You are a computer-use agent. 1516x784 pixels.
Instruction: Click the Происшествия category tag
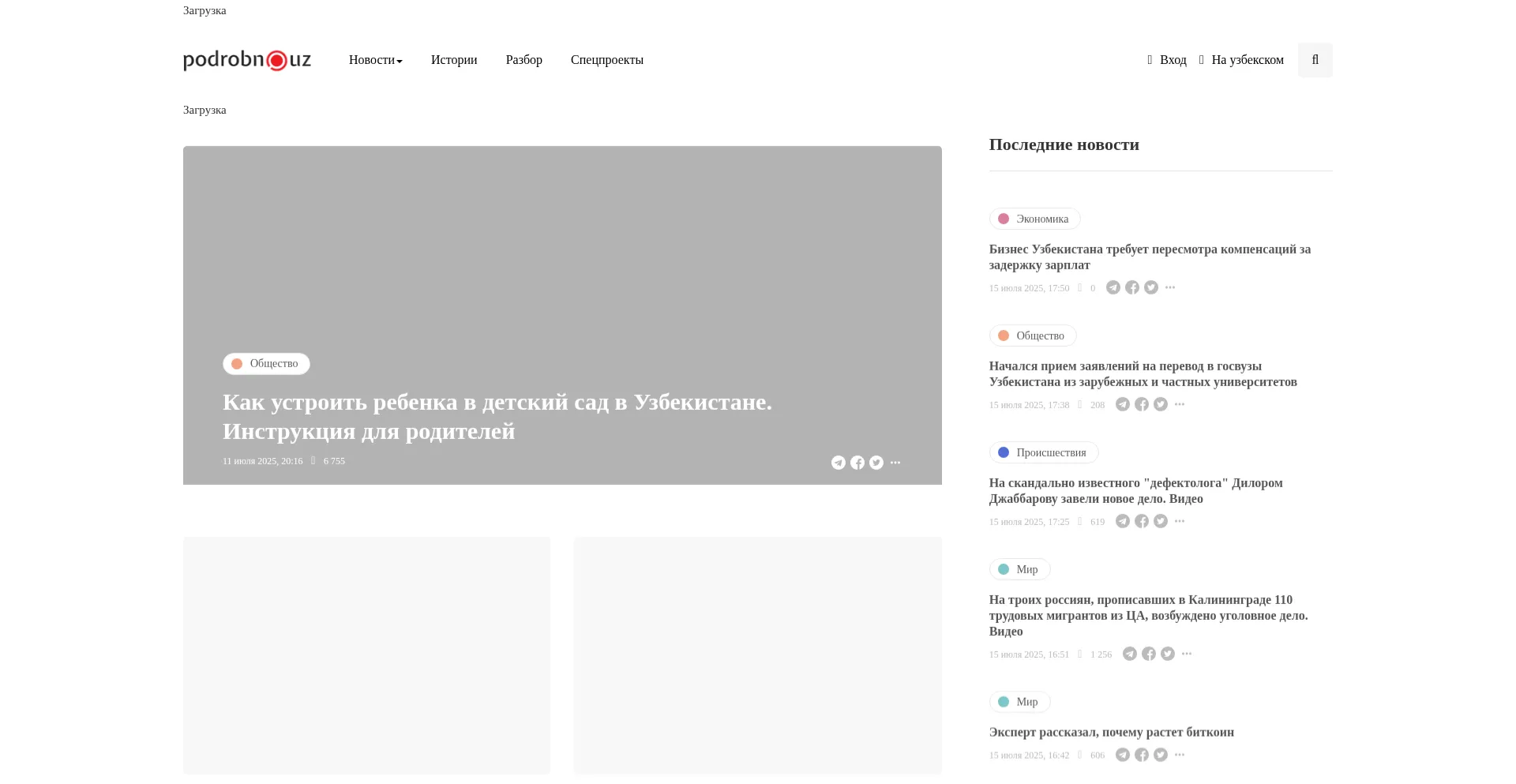coord(1044,452)
